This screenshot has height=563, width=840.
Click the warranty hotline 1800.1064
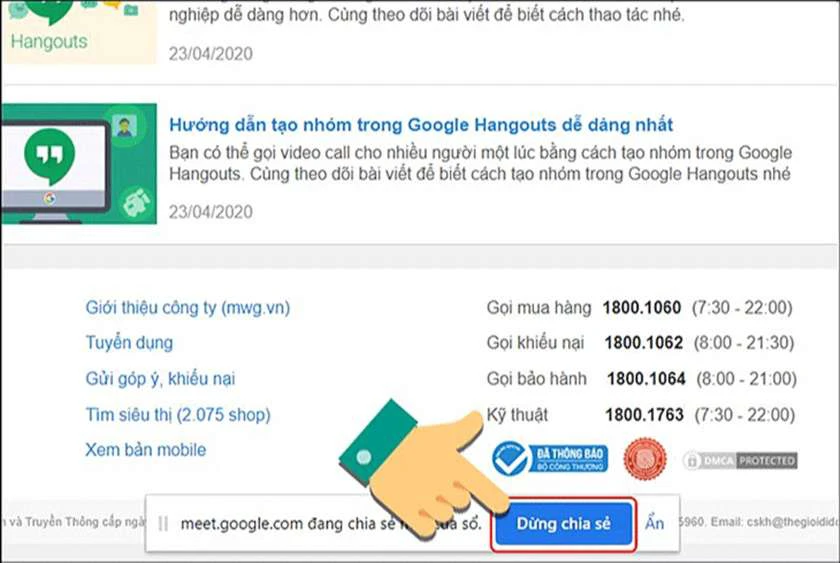646,379
